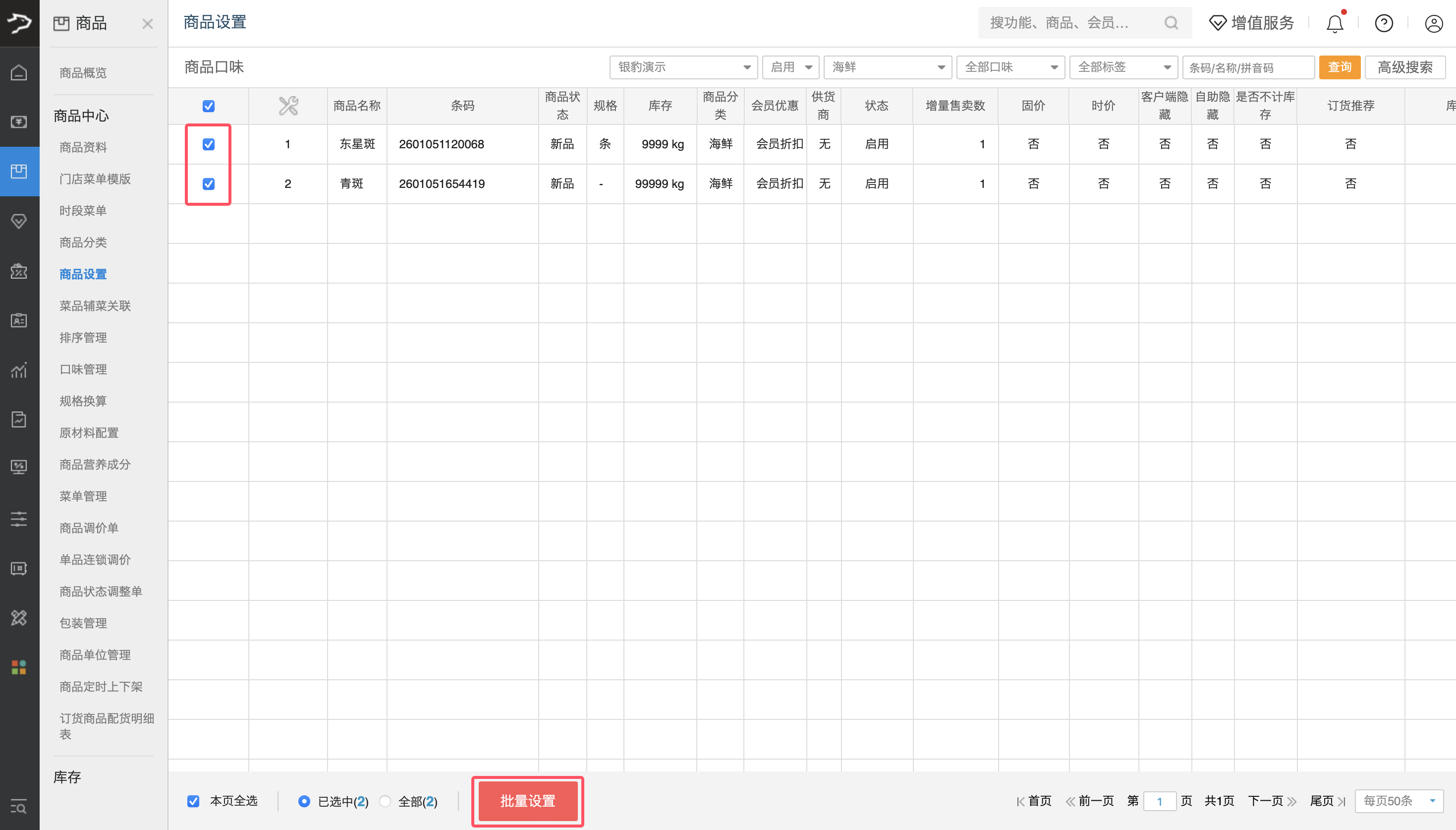Open the 全部口味 dropdown

coord(1010,67)
